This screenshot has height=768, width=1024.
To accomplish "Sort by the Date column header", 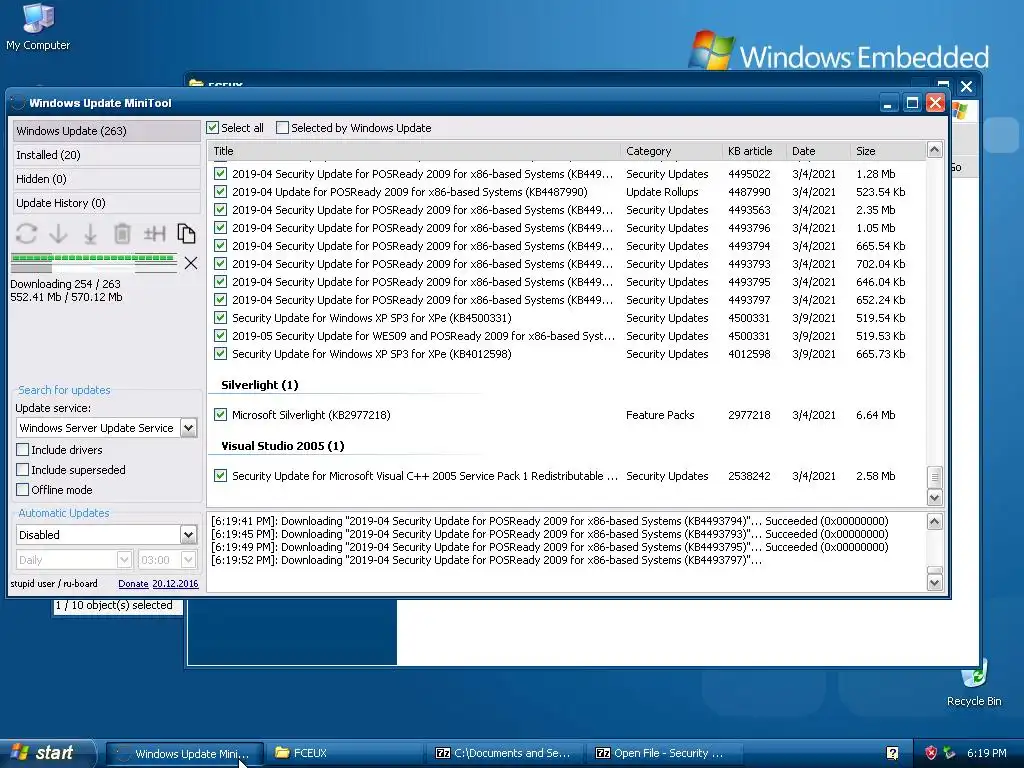I will [x=818, y=151].
